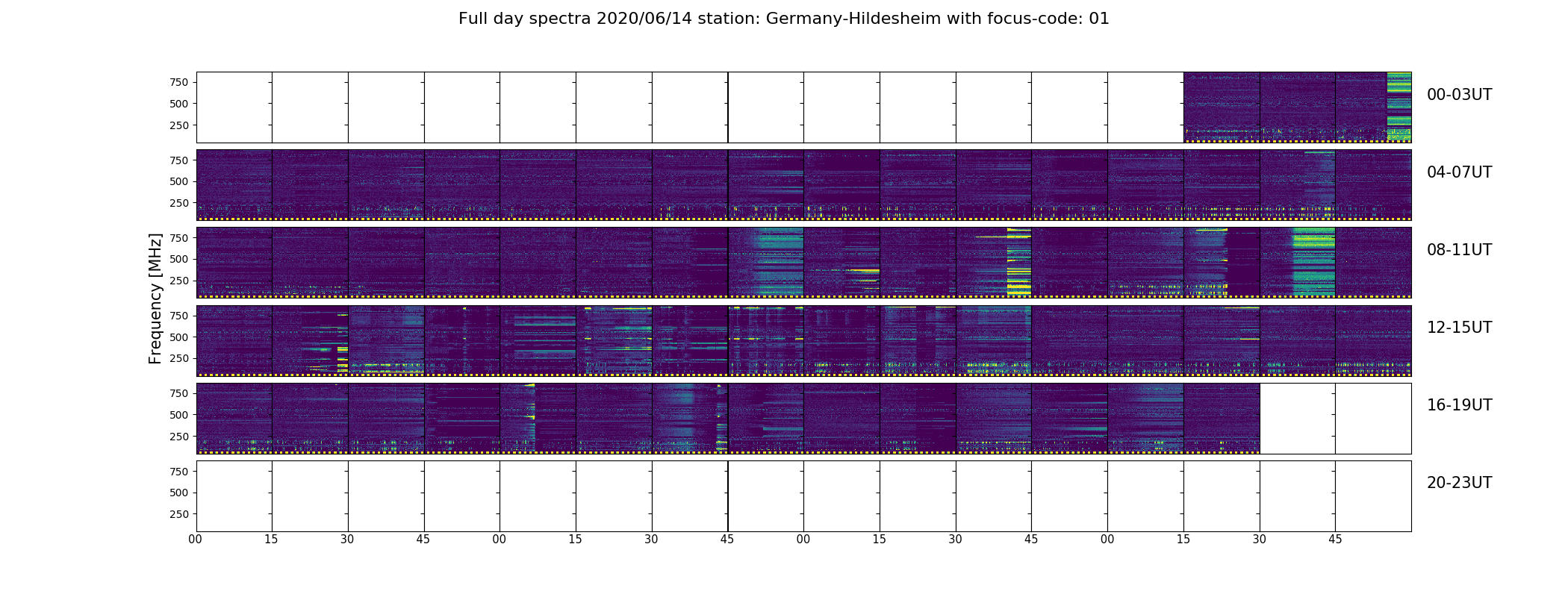The height and width of the screenshot is (597, 1568).
Task: Click the '00-03UT' row label
Action: click(x=1459, y=95)
